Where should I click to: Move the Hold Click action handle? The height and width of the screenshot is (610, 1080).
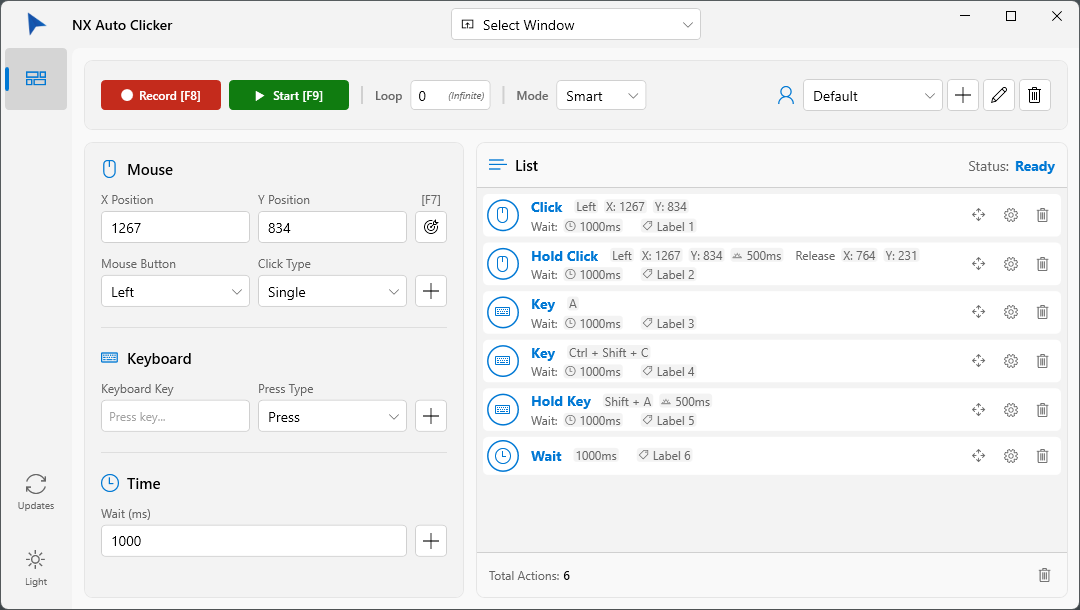pyautogui.click(x=978, y=264)
